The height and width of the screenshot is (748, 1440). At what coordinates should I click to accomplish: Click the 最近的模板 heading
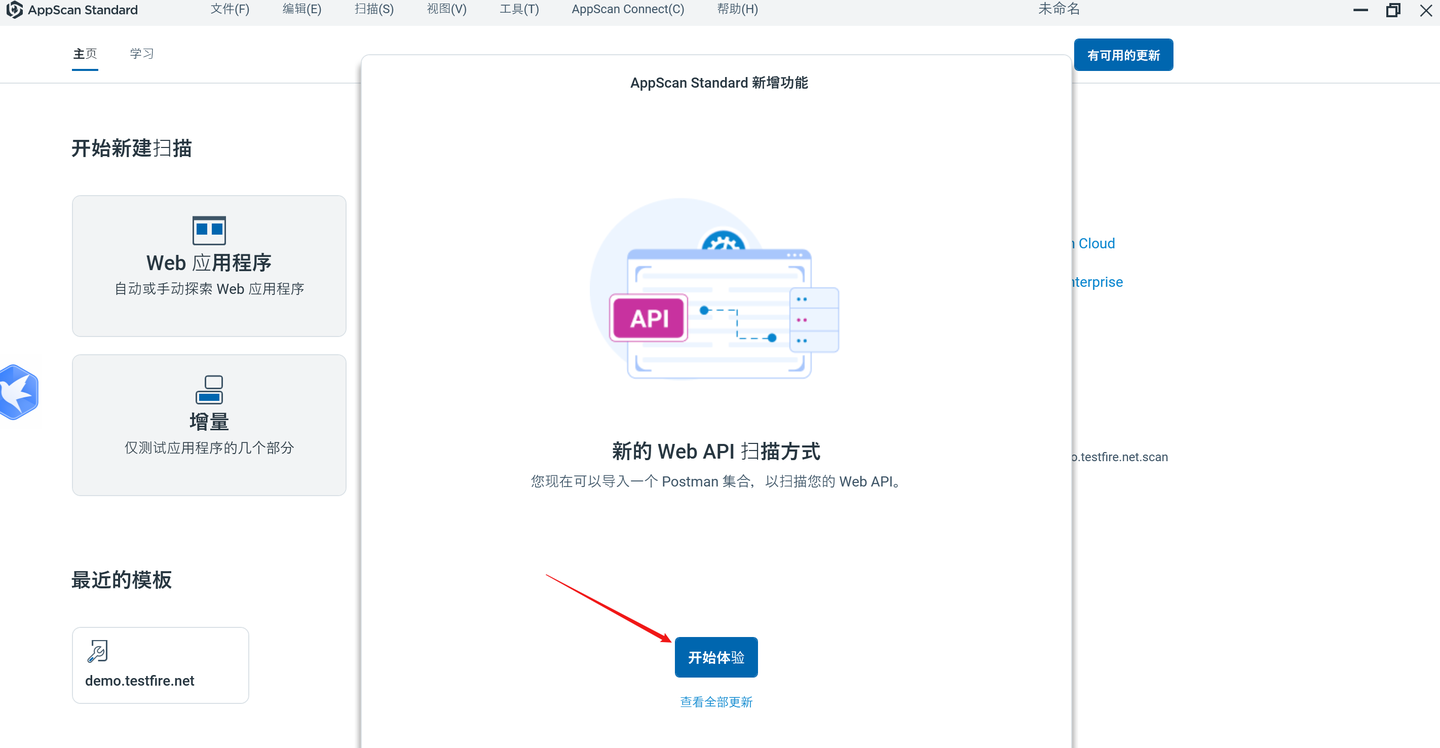pos(121,580)
